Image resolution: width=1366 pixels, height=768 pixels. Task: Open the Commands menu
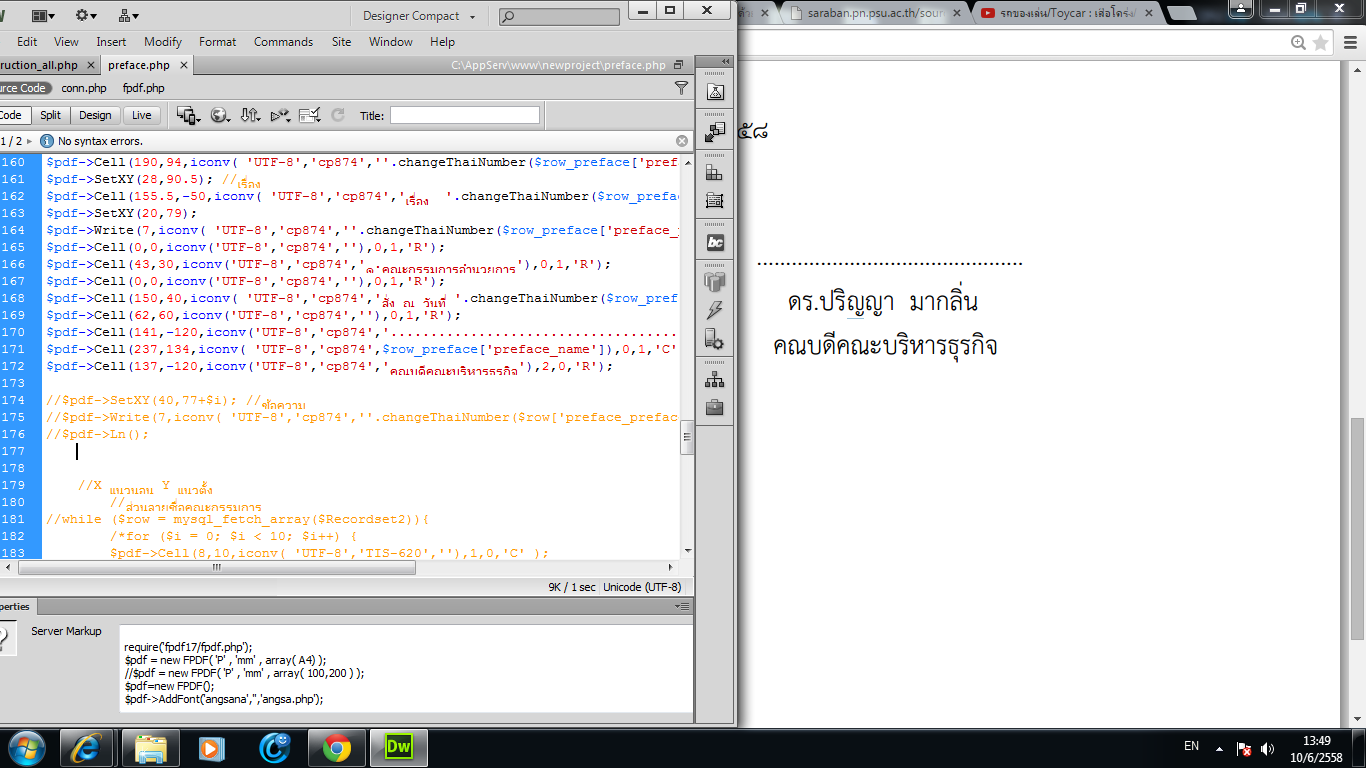(283, 42)
